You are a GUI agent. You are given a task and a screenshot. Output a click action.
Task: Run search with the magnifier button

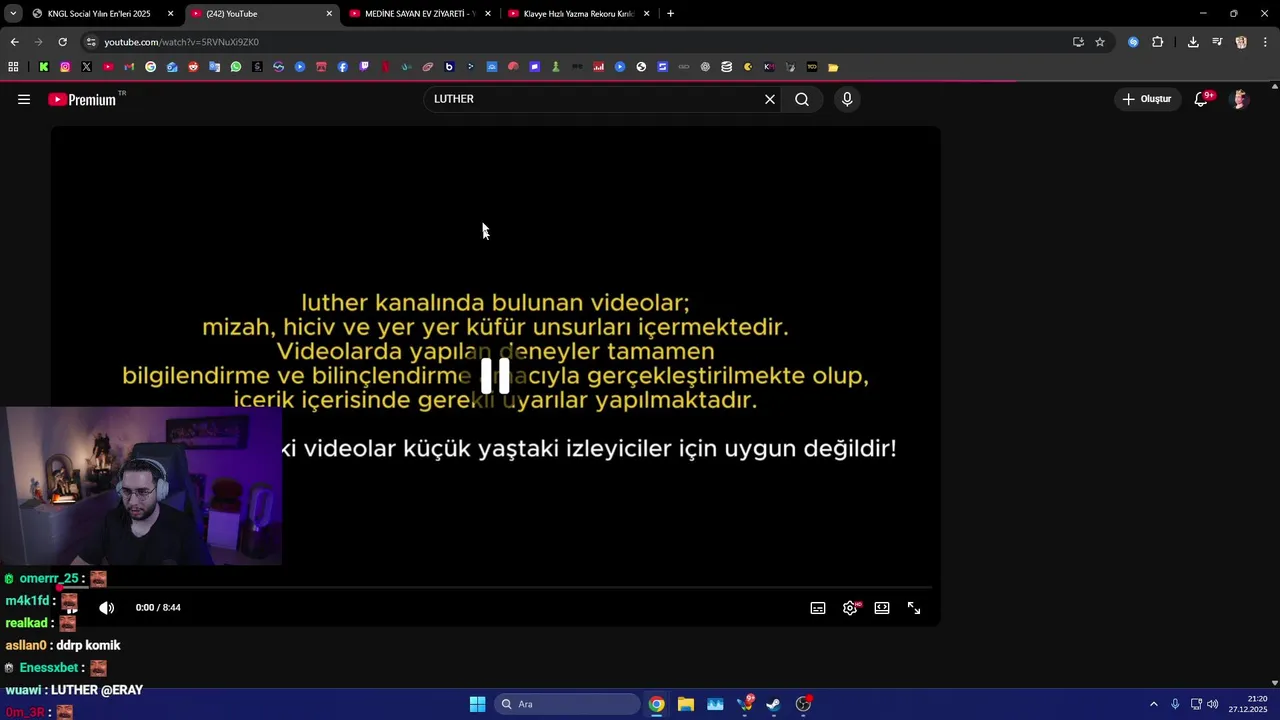click(x=802, y=99)
